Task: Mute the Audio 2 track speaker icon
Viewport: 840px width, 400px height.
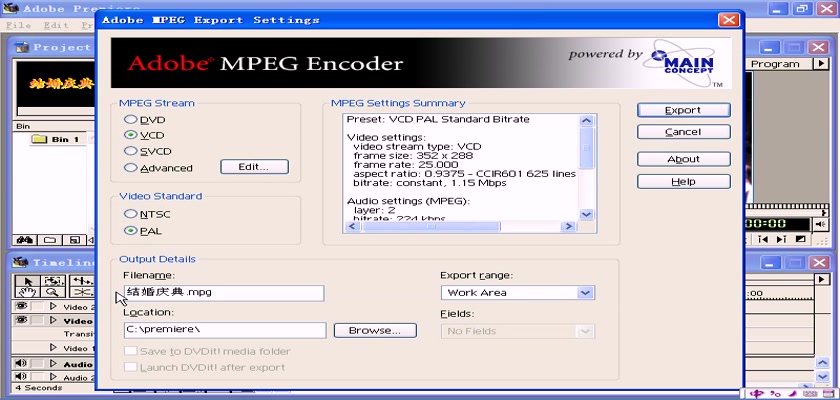Action: pos(21,377)
